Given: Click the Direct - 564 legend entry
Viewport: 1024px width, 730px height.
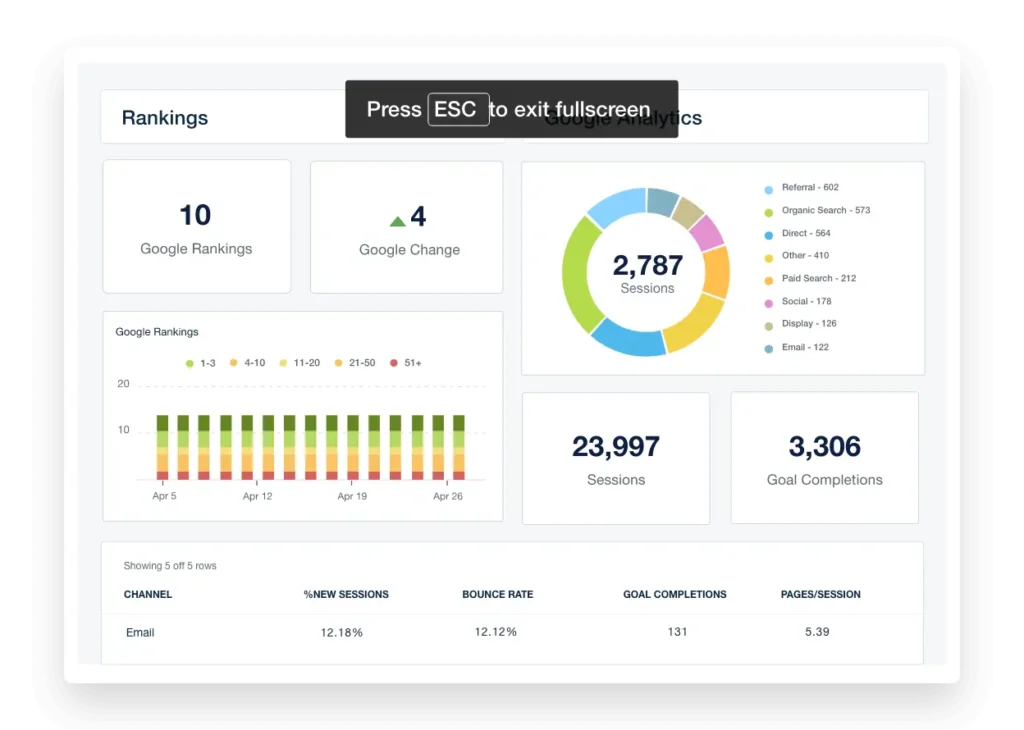Looking at the screenshot, I should pyautogui.click(x=805, y=234).
